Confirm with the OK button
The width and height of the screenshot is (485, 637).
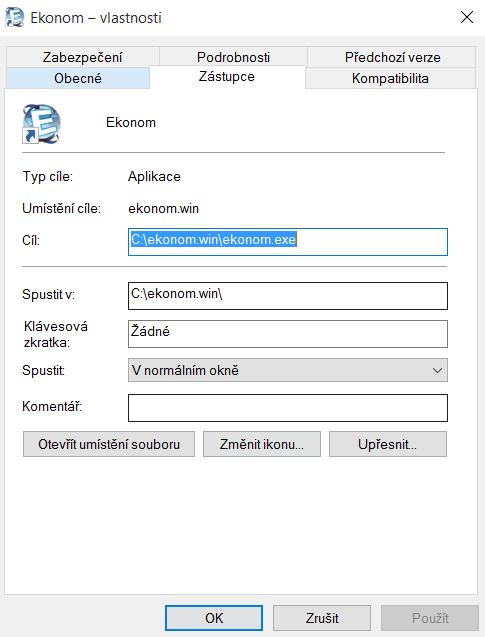pyautogui.click(x=214, y=618)
